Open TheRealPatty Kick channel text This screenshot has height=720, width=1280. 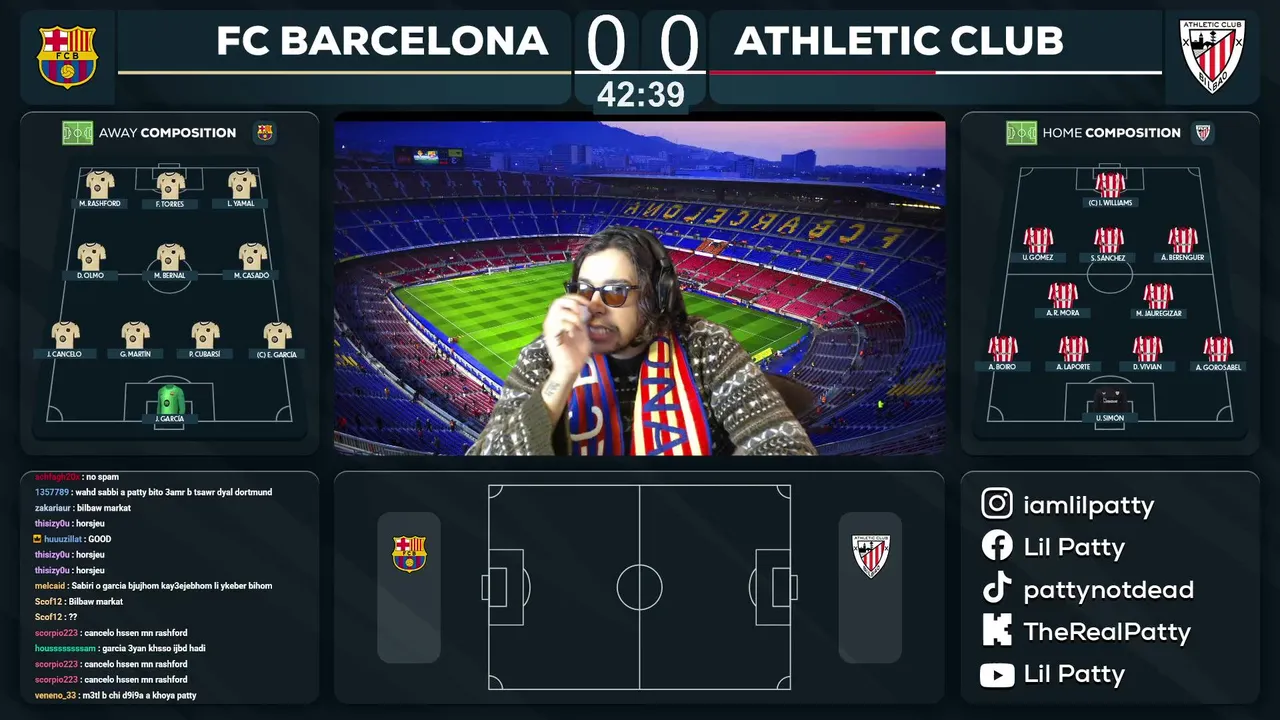click(1107, 631)
